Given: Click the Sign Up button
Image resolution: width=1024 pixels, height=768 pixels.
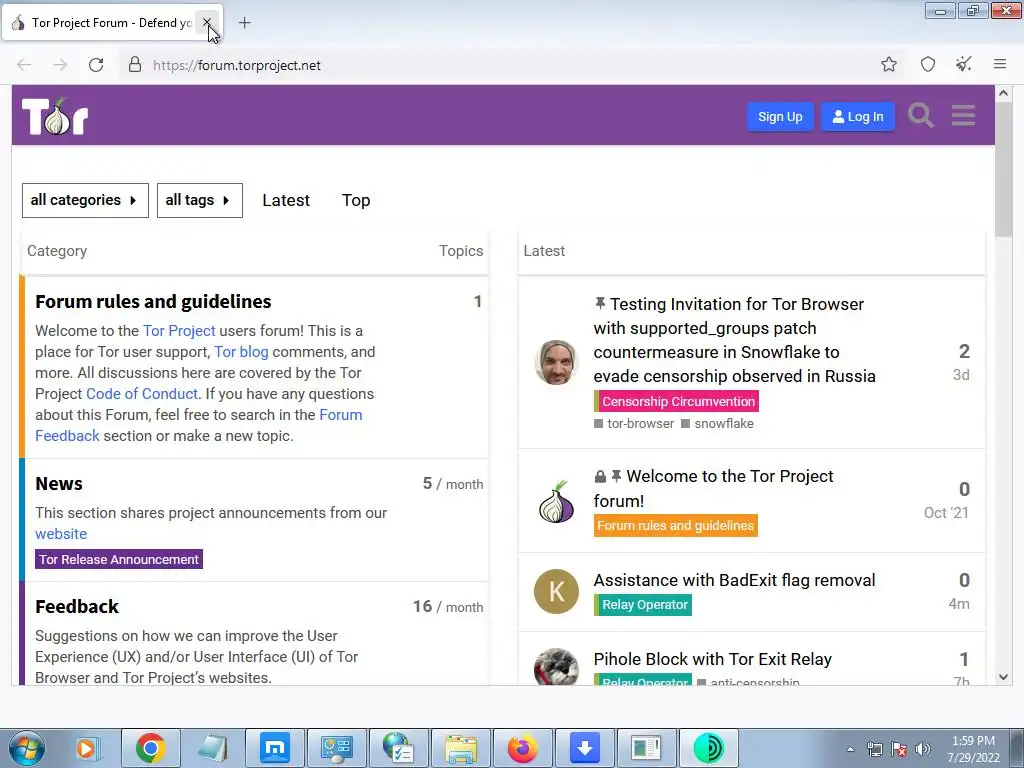Looking at the screenshot, I should point(780,117).
